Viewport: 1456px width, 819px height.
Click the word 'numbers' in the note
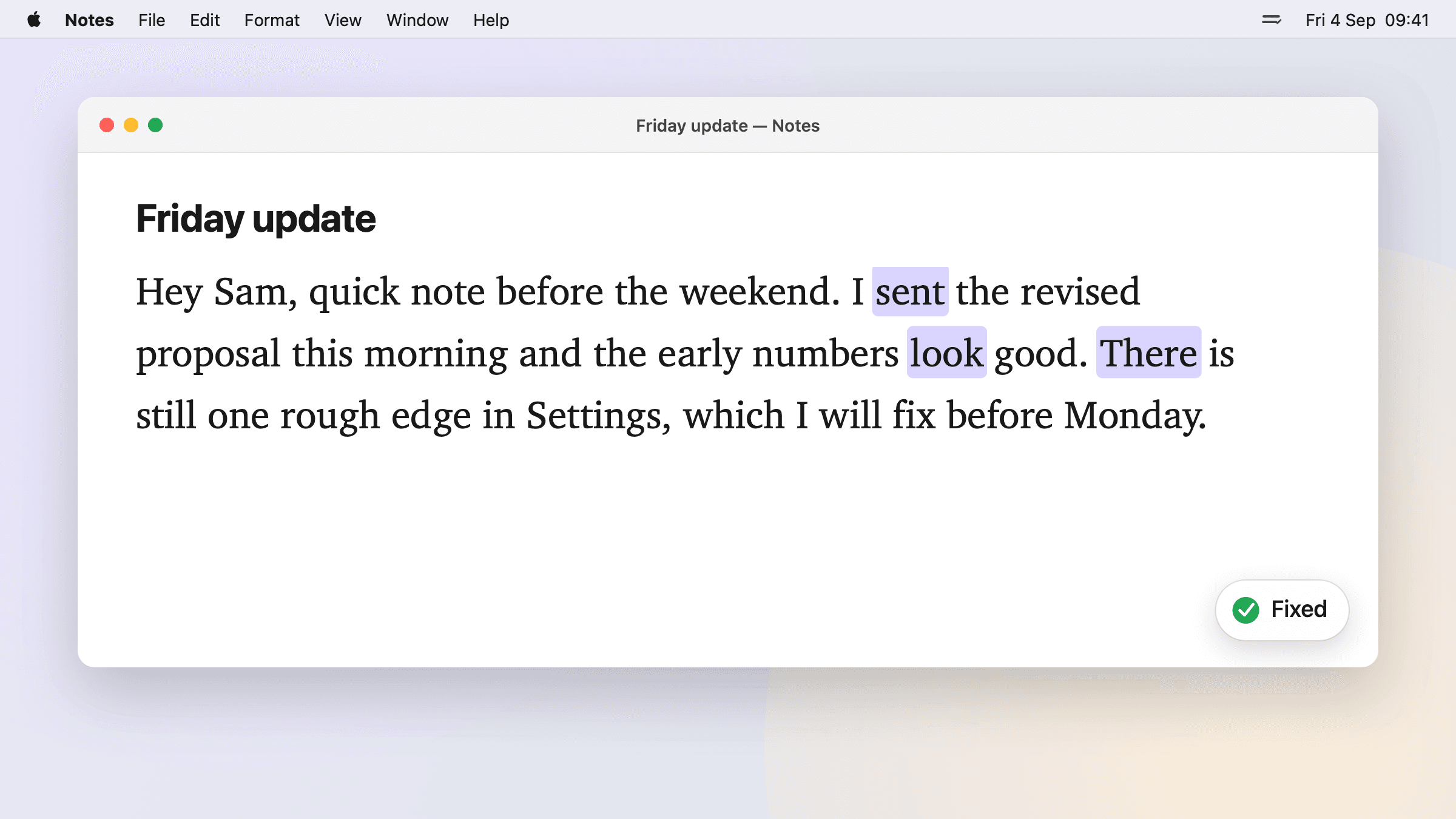pos(825,354)
